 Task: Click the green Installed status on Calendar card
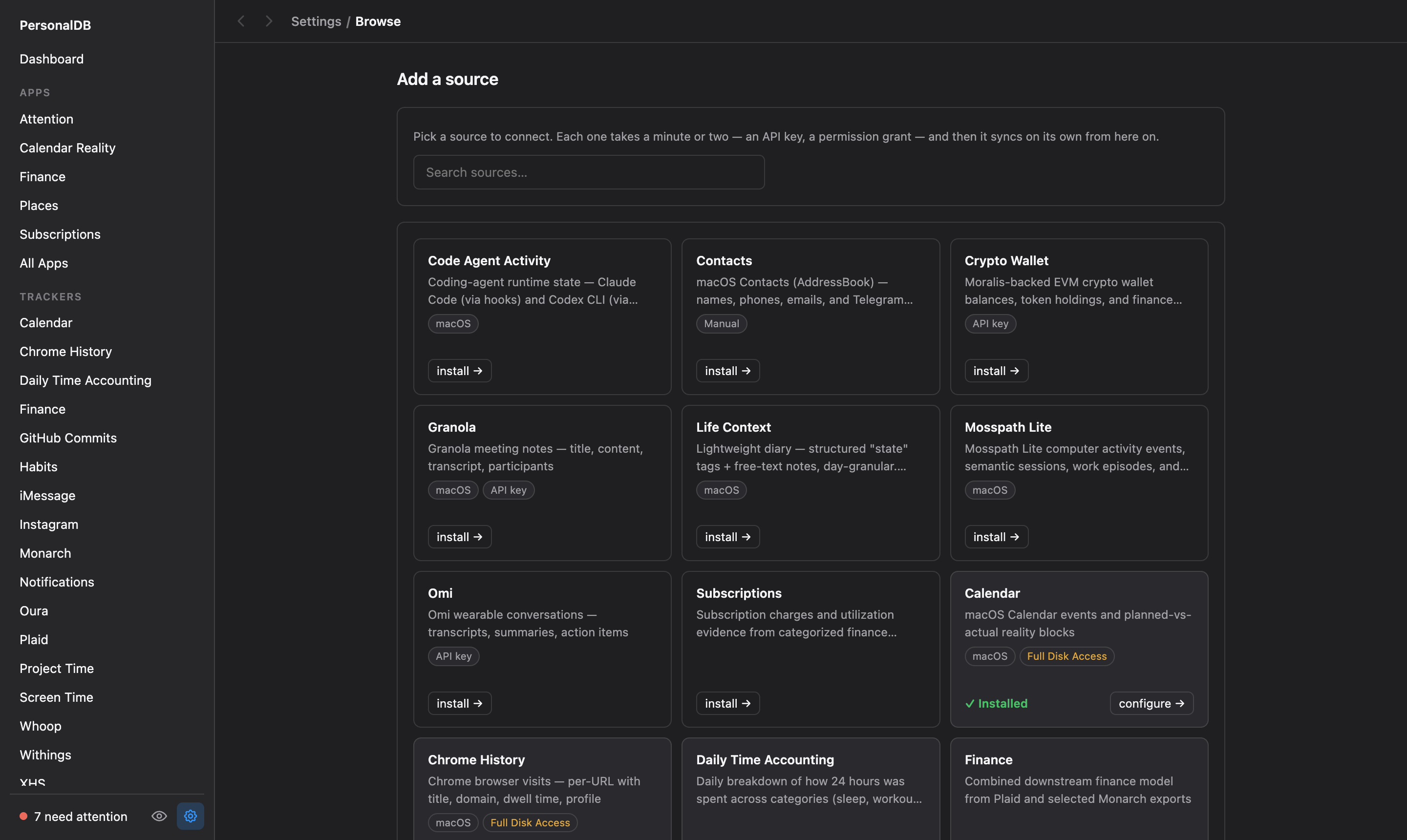point(997,703)
